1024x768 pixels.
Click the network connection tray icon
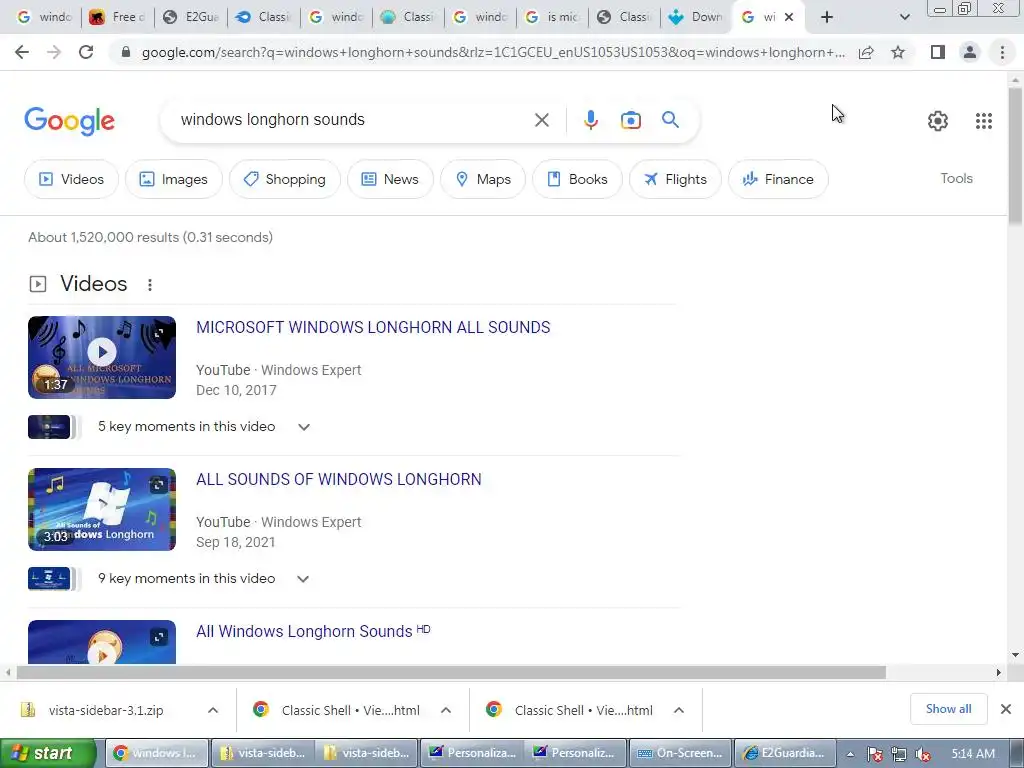[899, 754]
